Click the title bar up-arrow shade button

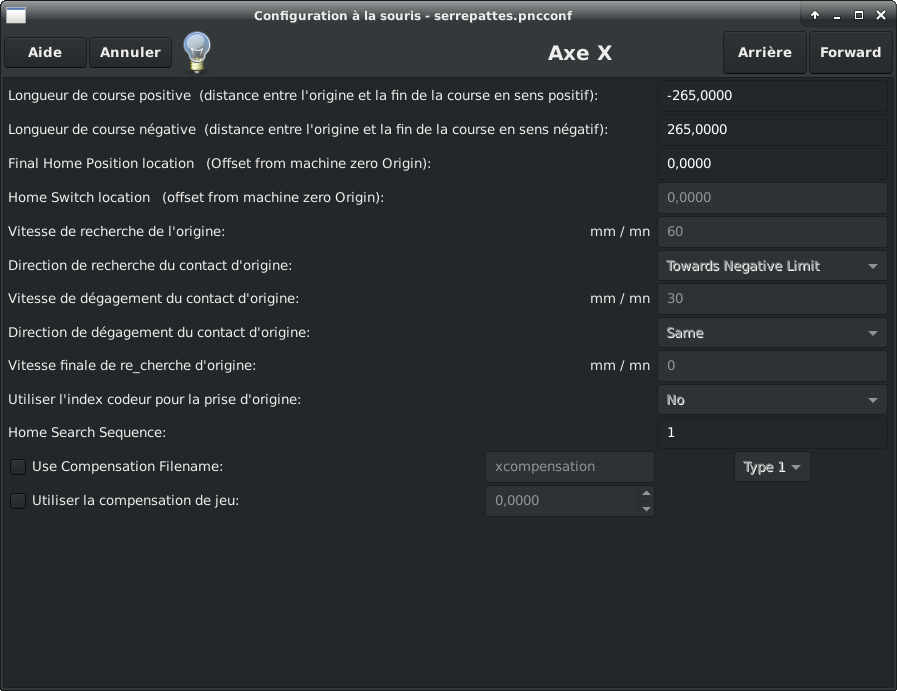coord(815,15)
